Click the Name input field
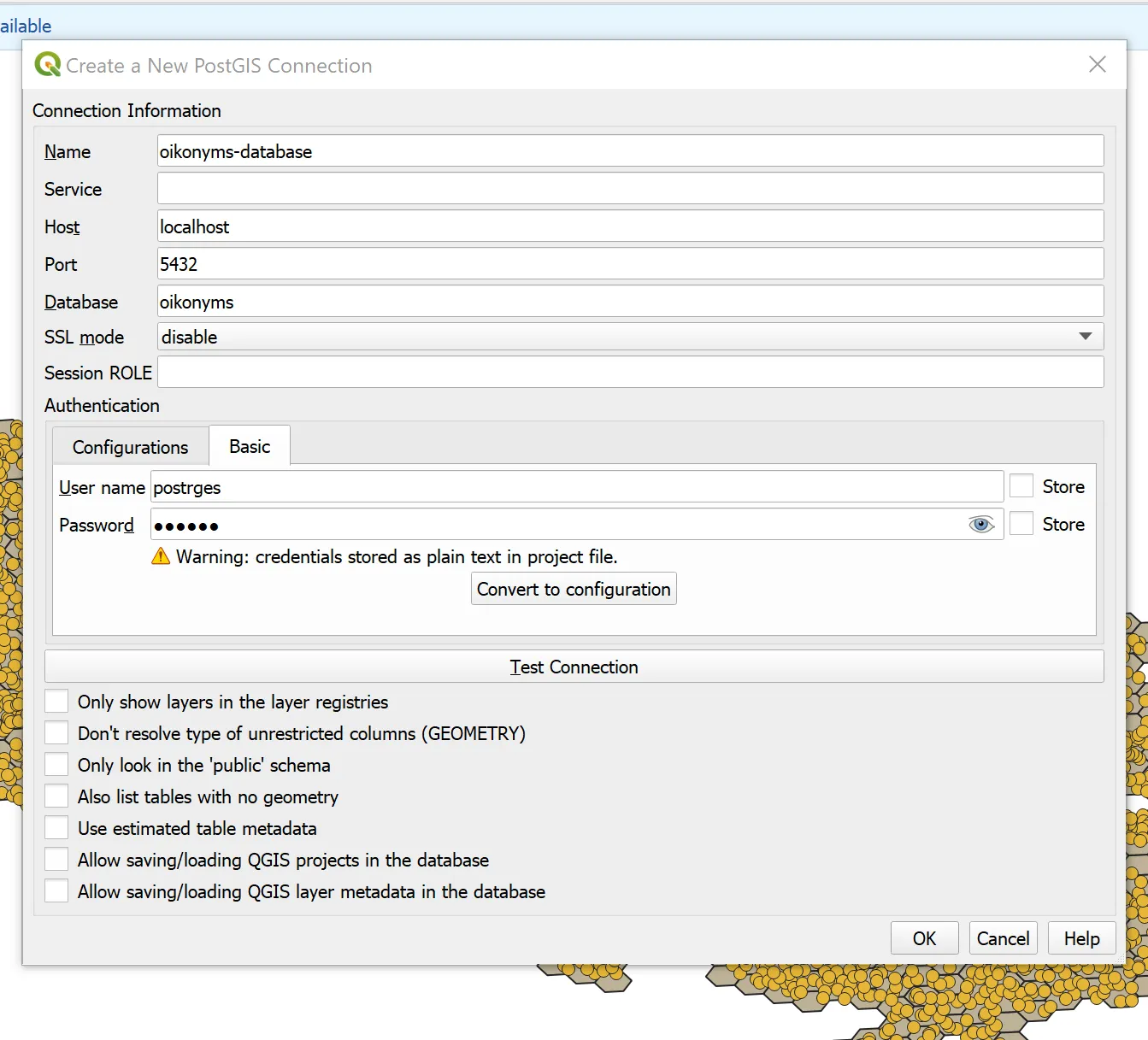The height and width of the screenshot is (1040, 1148). [x=630, y=151]
